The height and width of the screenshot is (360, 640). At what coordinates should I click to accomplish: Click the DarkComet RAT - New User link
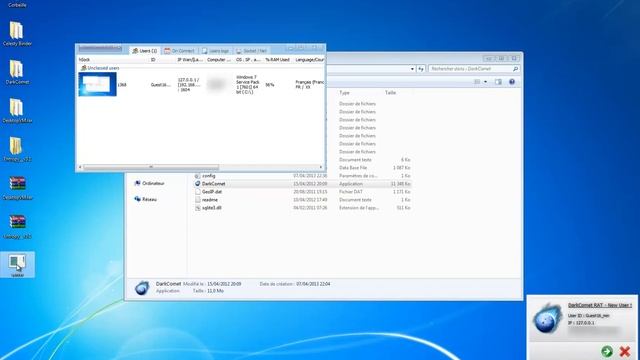click(x=600, y=305)
